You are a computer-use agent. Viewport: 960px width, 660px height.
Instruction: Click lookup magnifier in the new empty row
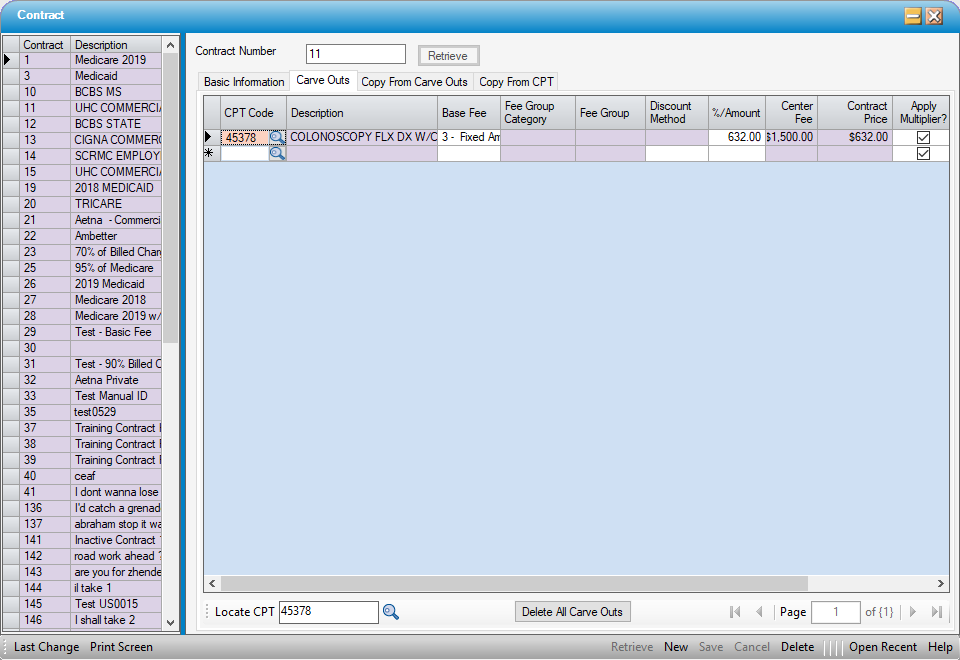pos(277,154)
